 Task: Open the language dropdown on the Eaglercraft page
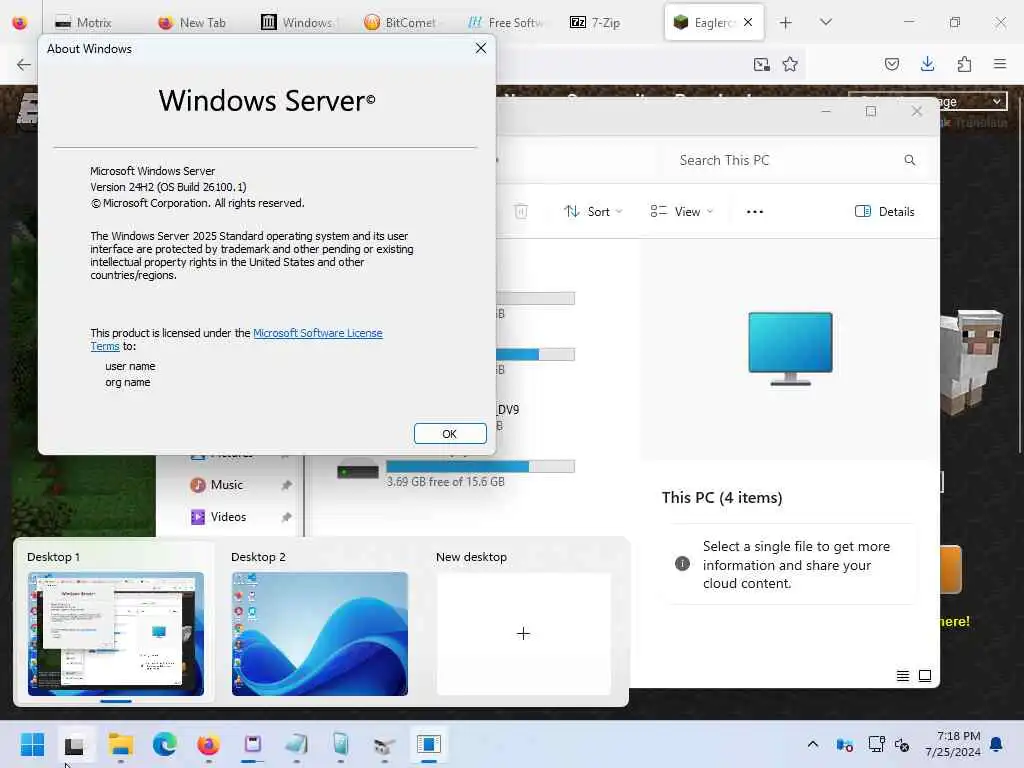pyautogui.click(x=927, y=101)
